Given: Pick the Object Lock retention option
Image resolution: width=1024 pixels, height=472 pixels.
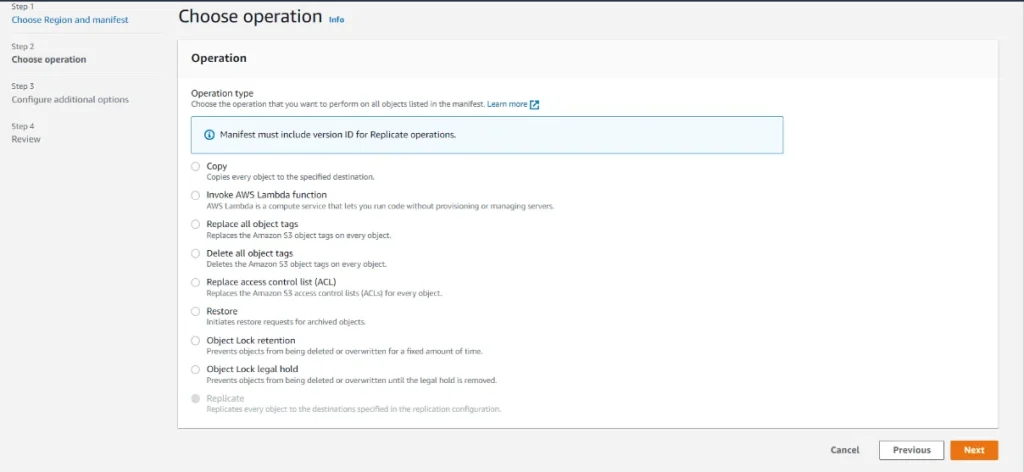Looking at the screenshot, I should 196,340.
